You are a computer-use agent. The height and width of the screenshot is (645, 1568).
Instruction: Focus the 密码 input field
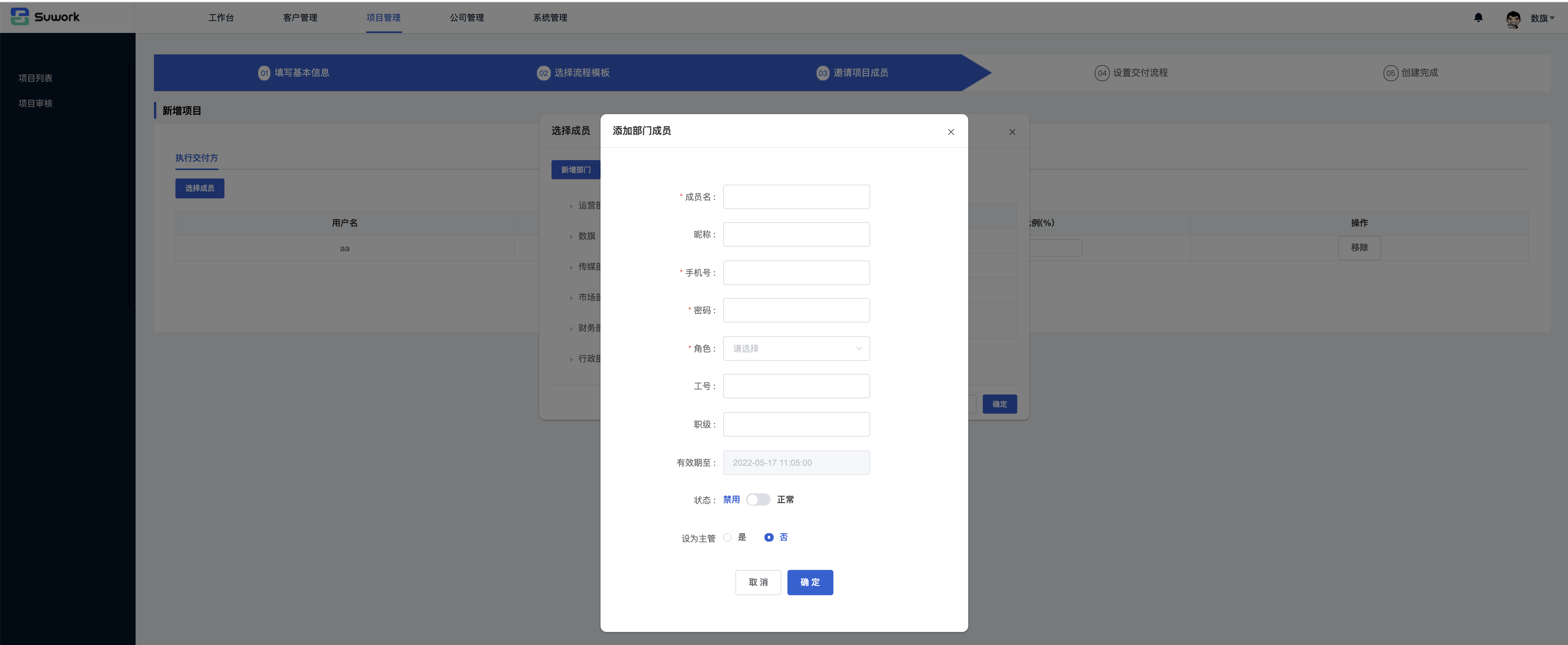click(796, 310)
